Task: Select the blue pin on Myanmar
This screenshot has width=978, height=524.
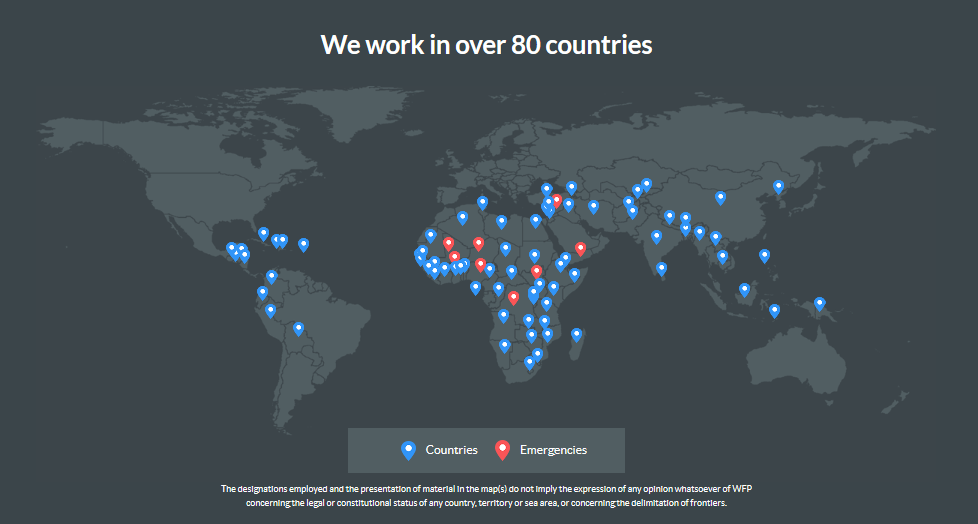Action: coord(700,233)
